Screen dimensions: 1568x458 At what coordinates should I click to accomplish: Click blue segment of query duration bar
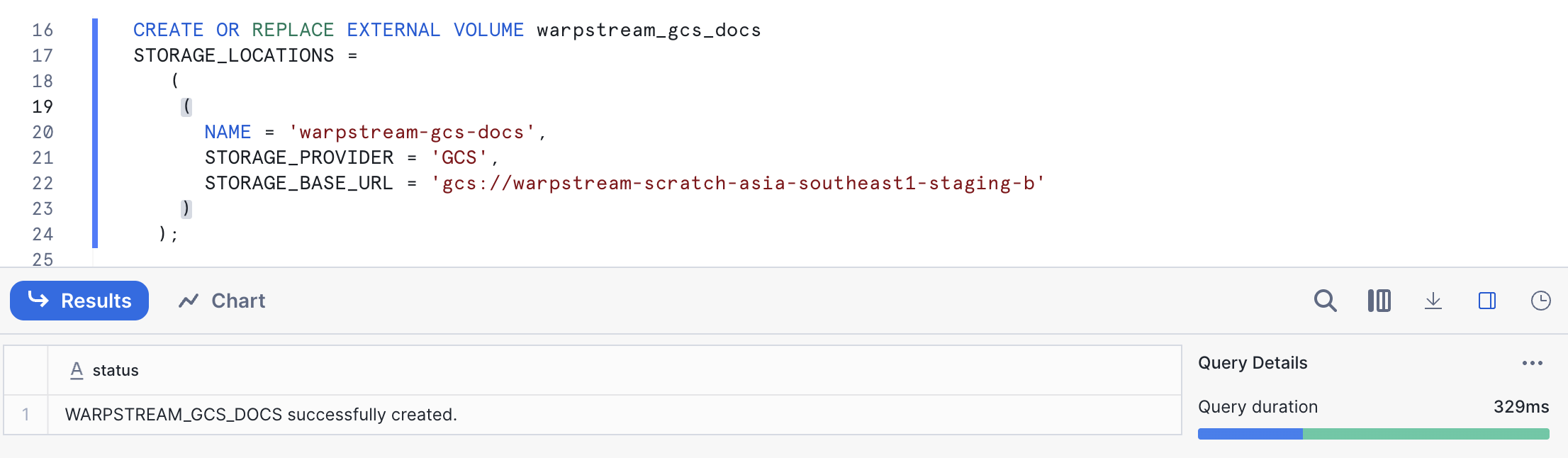(x=1250, y=434)
